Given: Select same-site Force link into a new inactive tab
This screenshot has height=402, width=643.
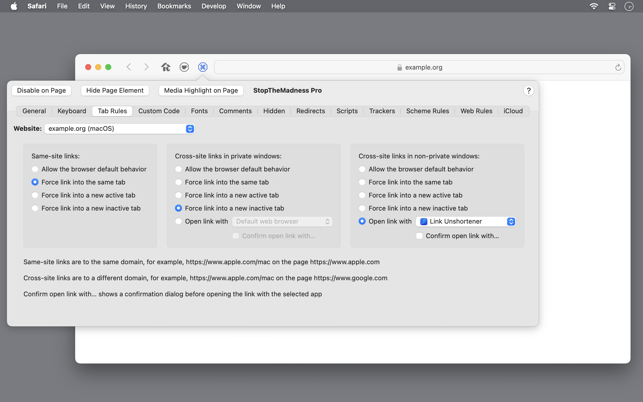Looking at the screenshot, I should (x=35, y=208).
